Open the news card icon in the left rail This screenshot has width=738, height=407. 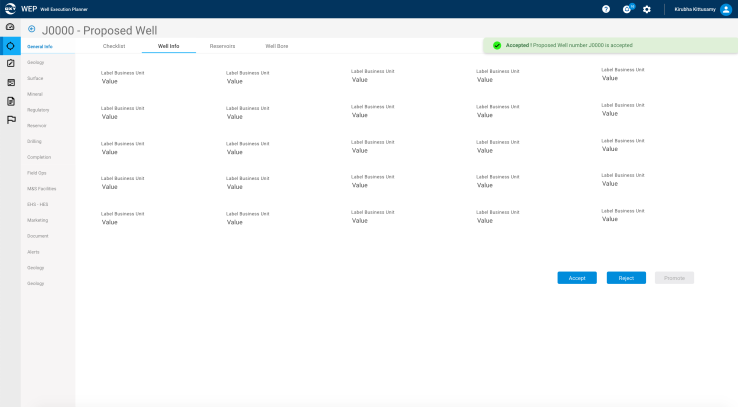tap(11, 82)
